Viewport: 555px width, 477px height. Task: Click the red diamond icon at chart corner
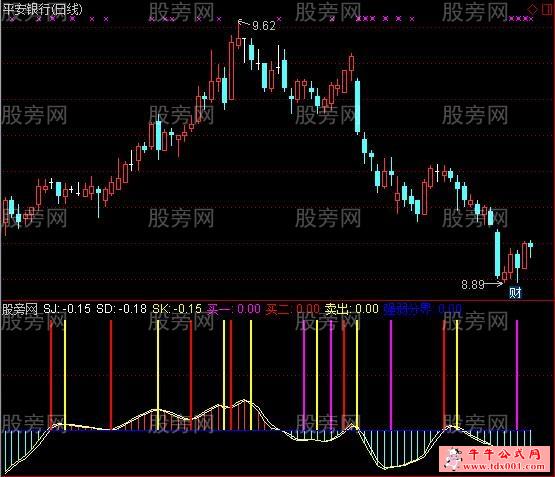tap(532, 9)
